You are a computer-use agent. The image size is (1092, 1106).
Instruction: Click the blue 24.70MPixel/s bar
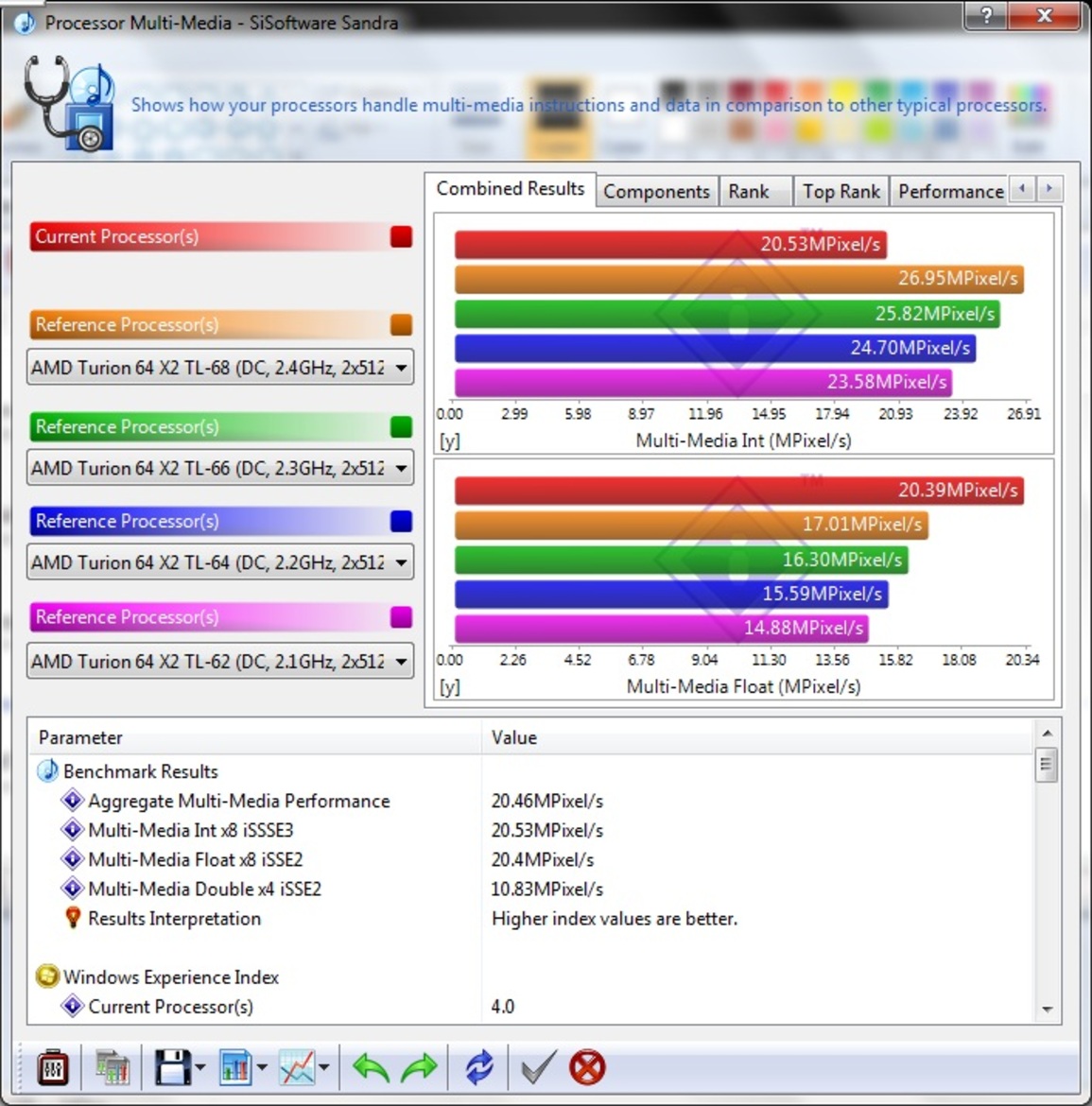click(716, 348)
